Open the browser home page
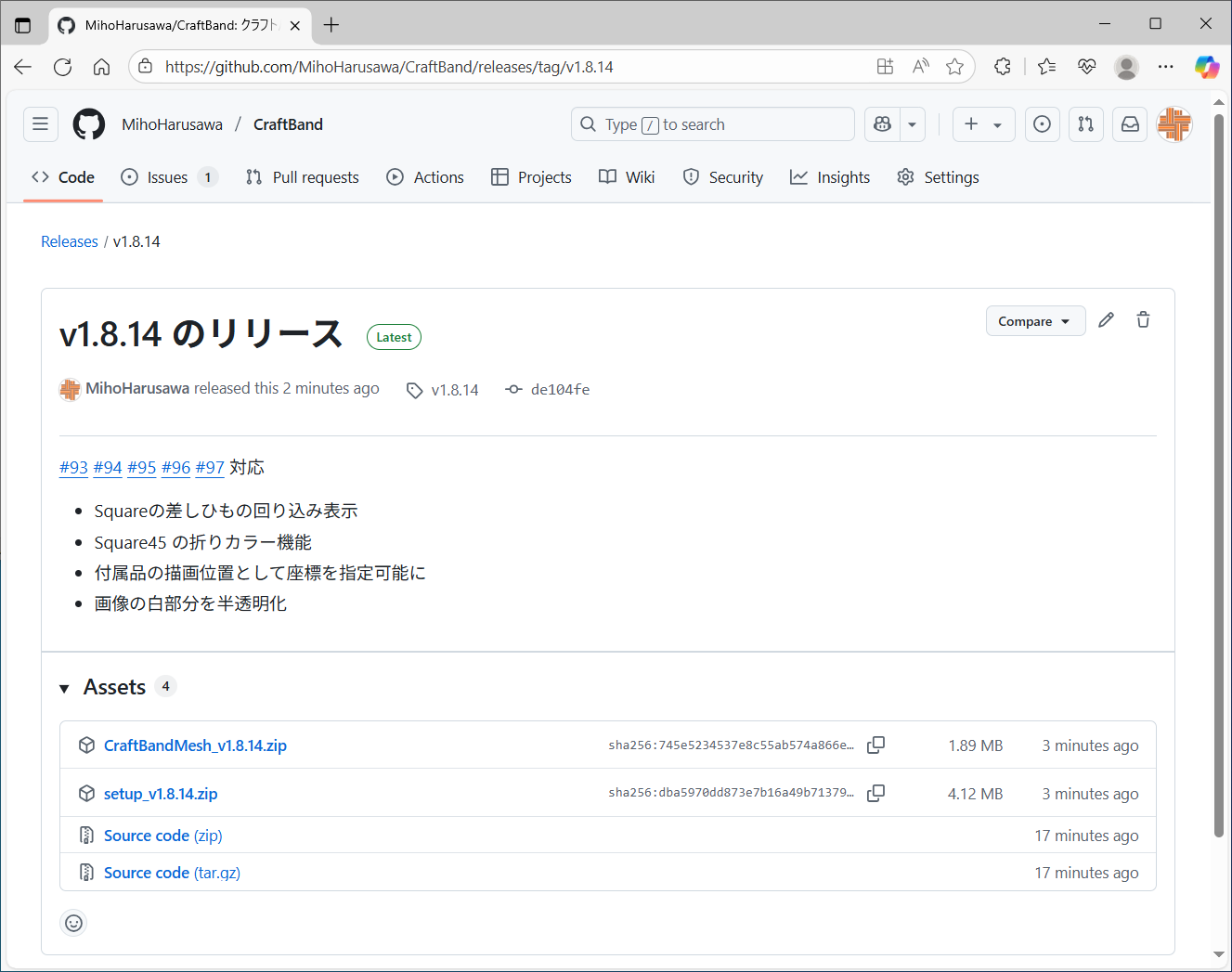 pyautogui.click(x=101, y=67)
